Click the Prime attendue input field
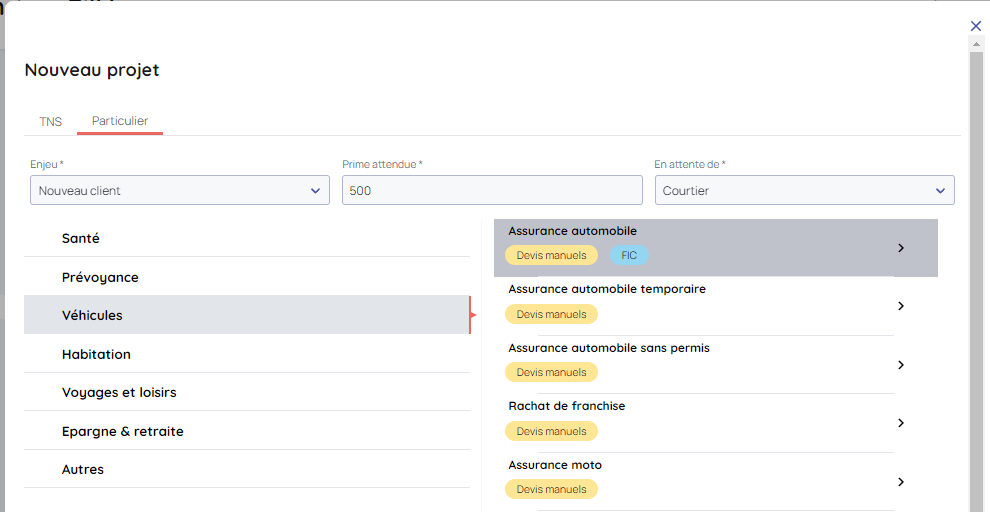Screen dimensions: 990x512 click(492, 190)
